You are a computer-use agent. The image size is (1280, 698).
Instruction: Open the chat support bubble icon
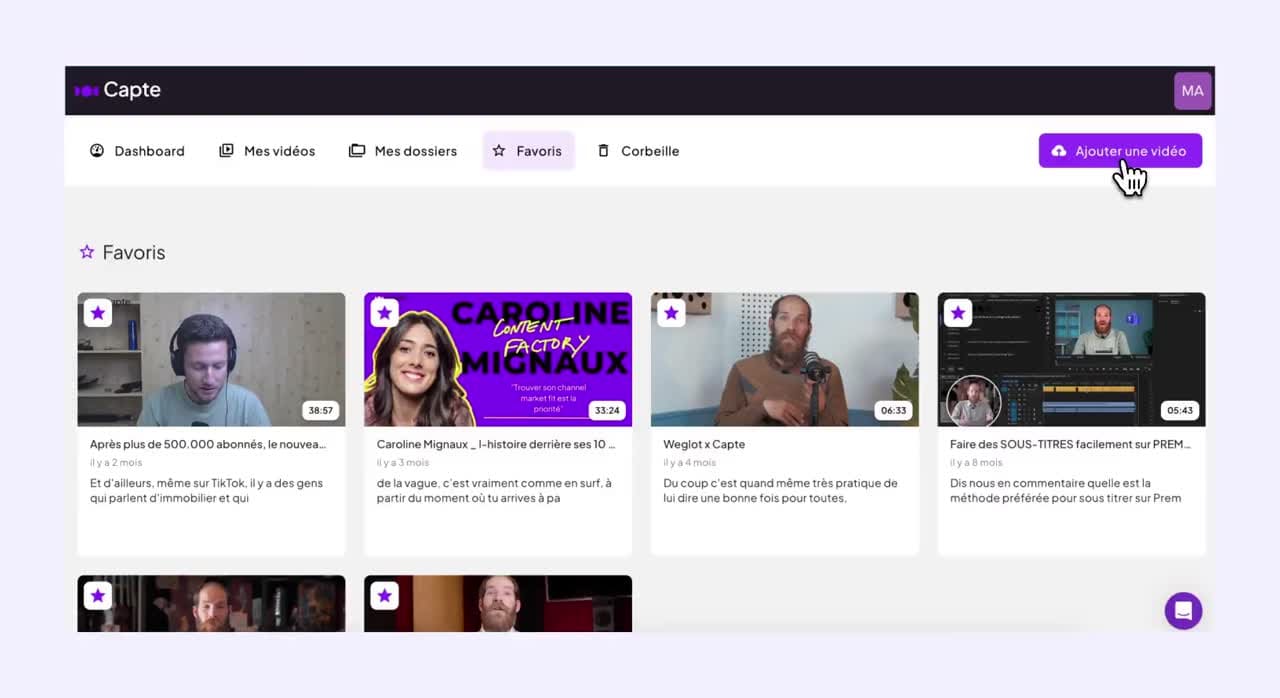pos(1183,610)
